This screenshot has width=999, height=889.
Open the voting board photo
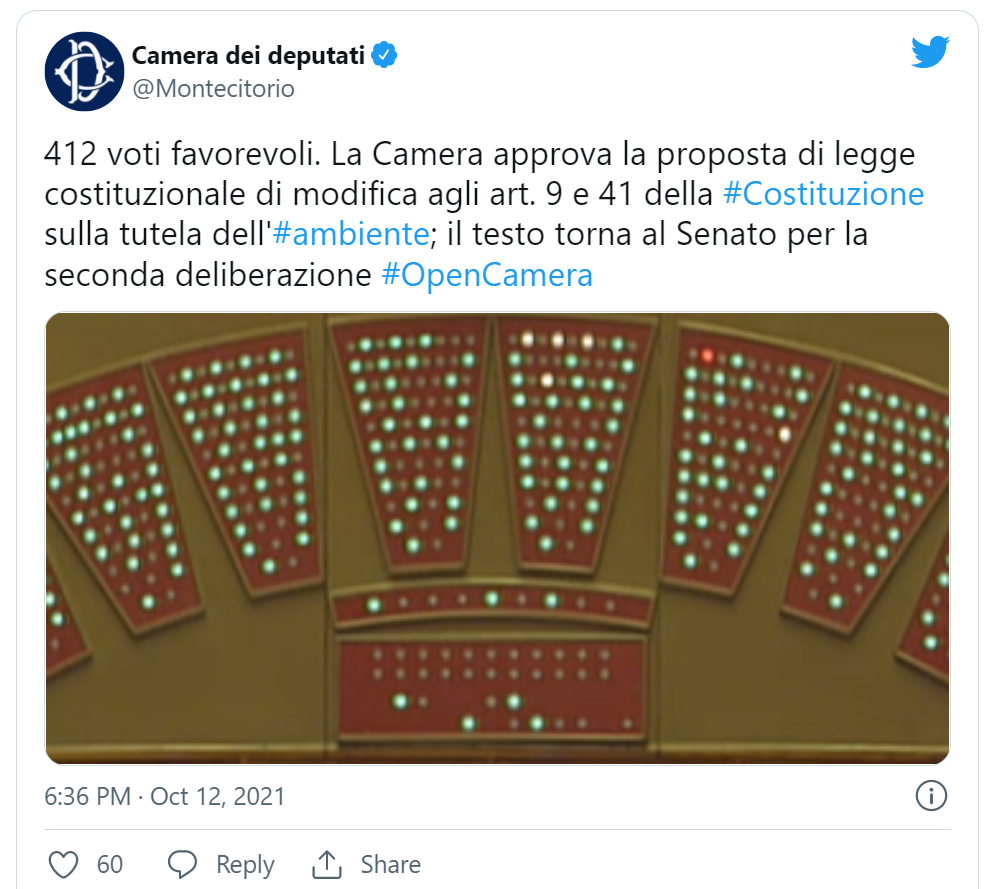tap(498, 538)
